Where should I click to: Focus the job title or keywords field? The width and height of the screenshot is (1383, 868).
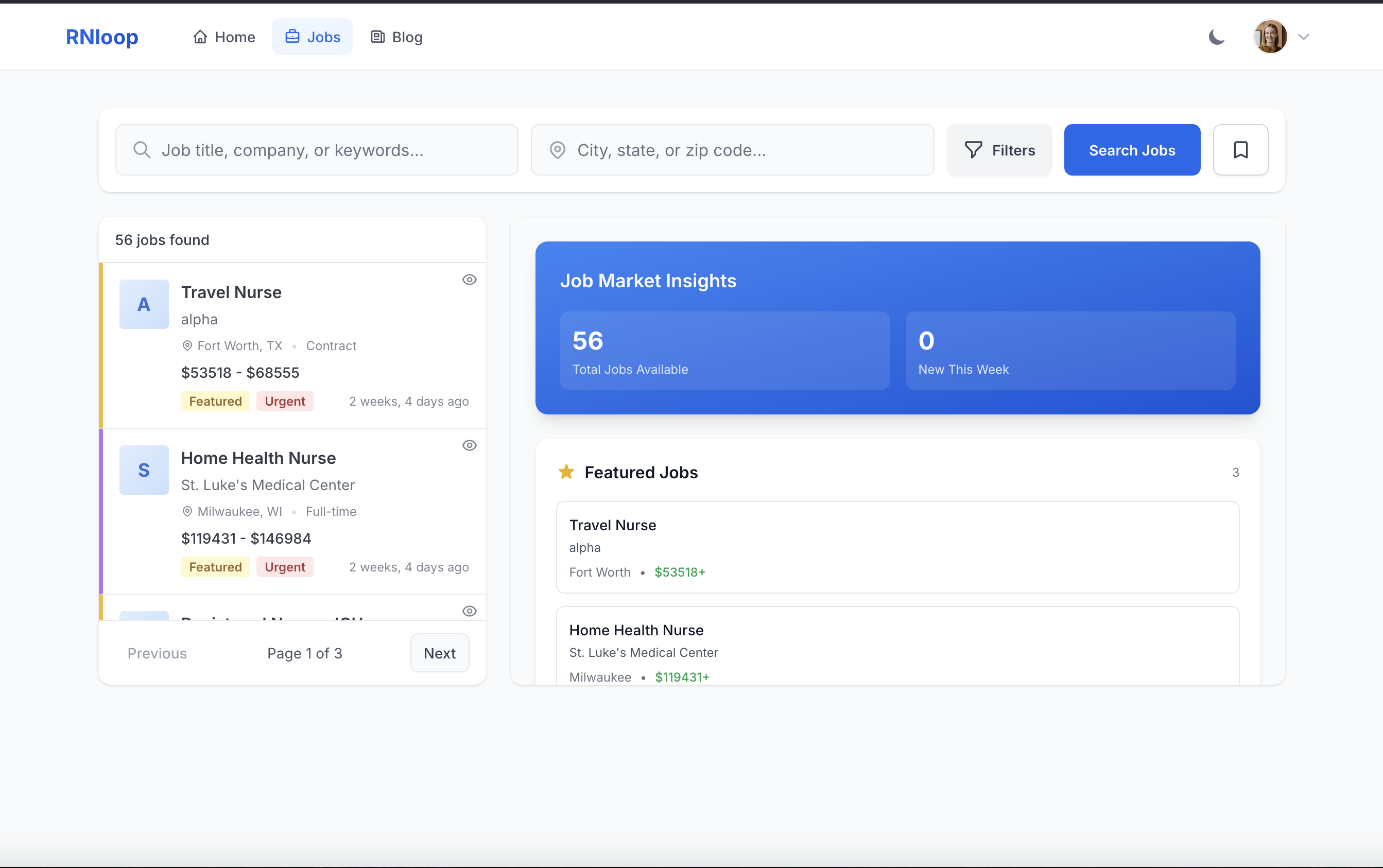316,150
